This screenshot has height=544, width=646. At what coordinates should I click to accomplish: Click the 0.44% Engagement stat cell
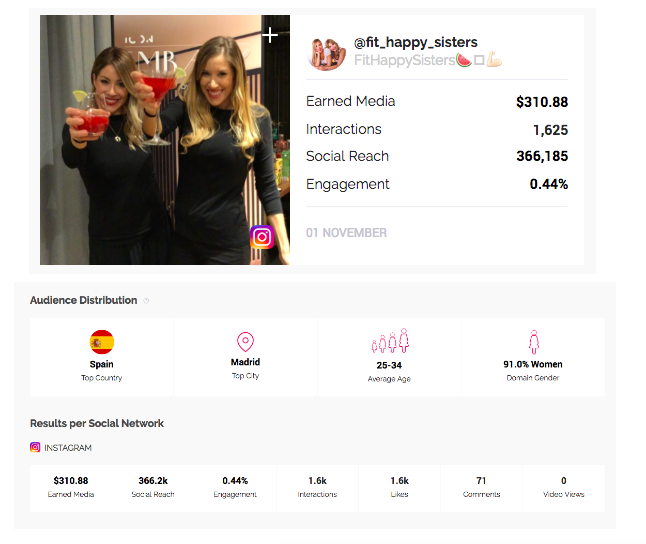[x=235, y=488]
